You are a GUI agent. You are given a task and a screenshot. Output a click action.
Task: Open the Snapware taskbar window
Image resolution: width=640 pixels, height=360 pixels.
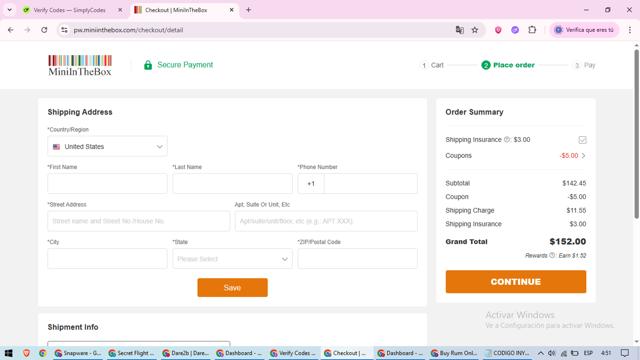pyautogui.click(x=78, y=353)
